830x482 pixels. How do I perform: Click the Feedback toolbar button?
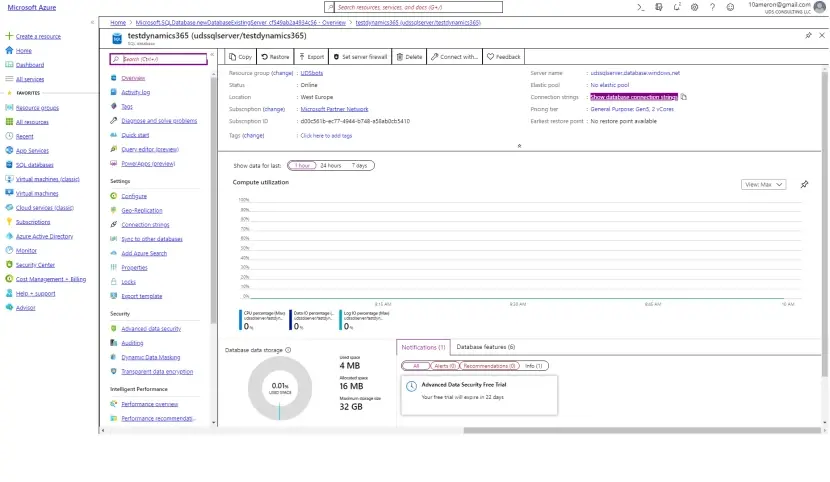coord(503,57)
